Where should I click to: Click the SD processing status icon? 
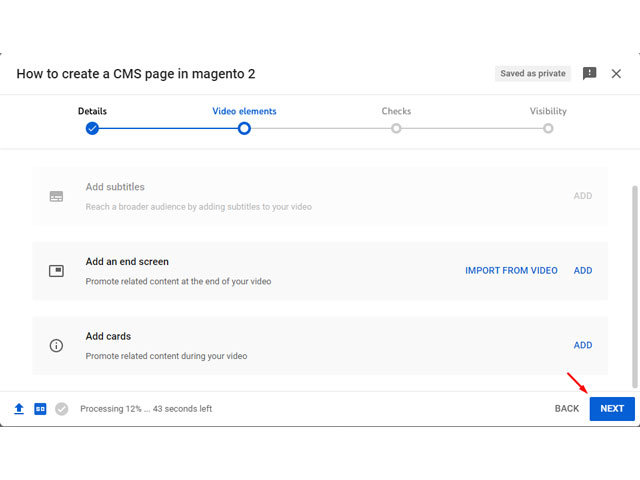click(40, 409)
